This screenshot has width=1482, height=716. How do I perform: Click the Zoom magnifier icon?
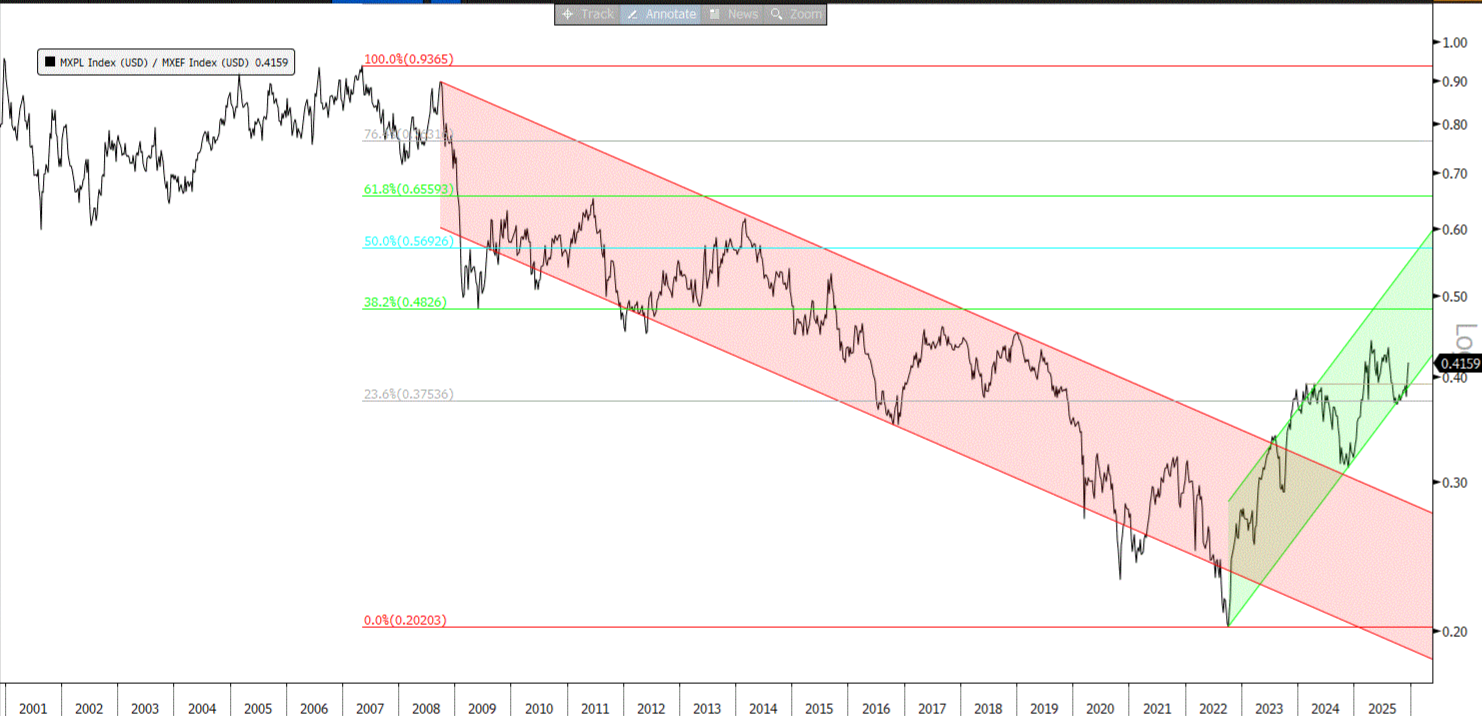click(776, 14)
